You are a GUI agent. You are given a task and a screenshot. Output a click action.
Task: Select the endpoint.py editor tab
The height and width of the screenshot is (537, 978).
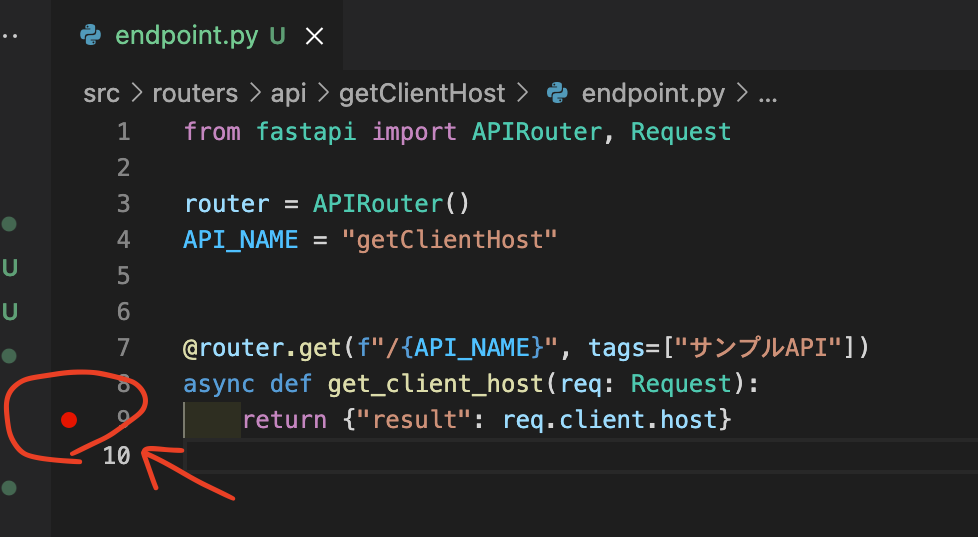[197, 36]
